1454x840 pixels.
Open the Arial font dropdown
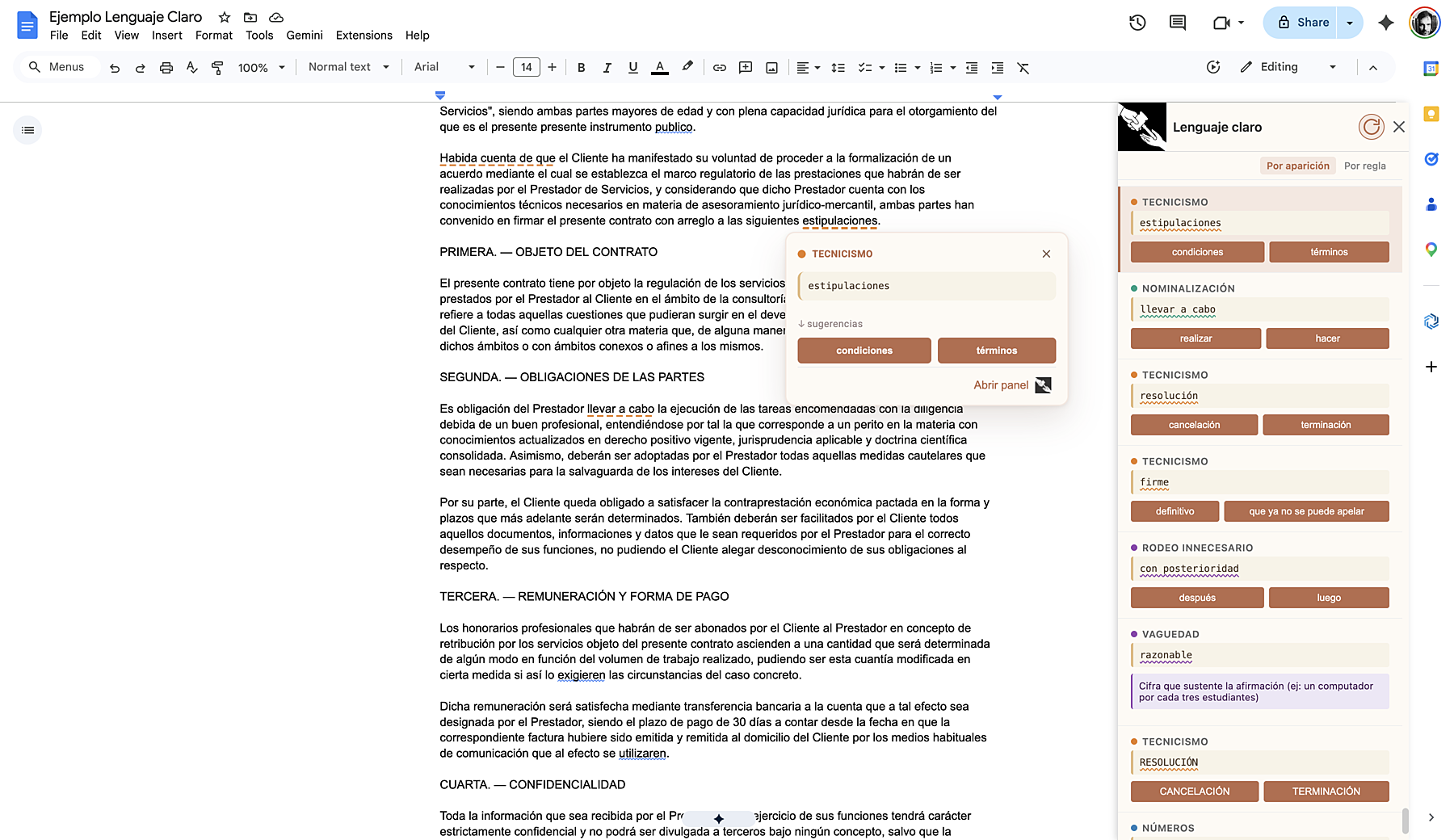pos(471,67)
